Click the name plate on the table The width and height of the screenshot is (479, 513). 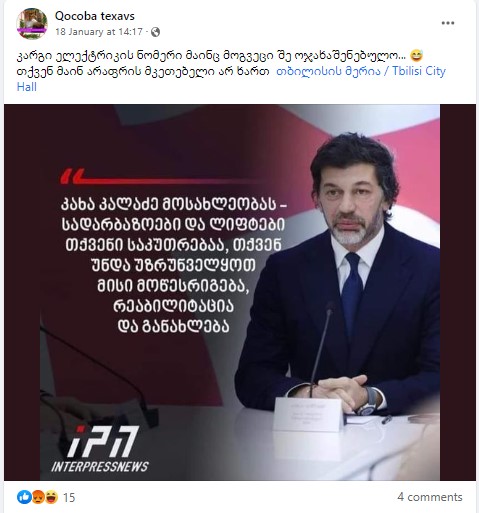(308, 414)
